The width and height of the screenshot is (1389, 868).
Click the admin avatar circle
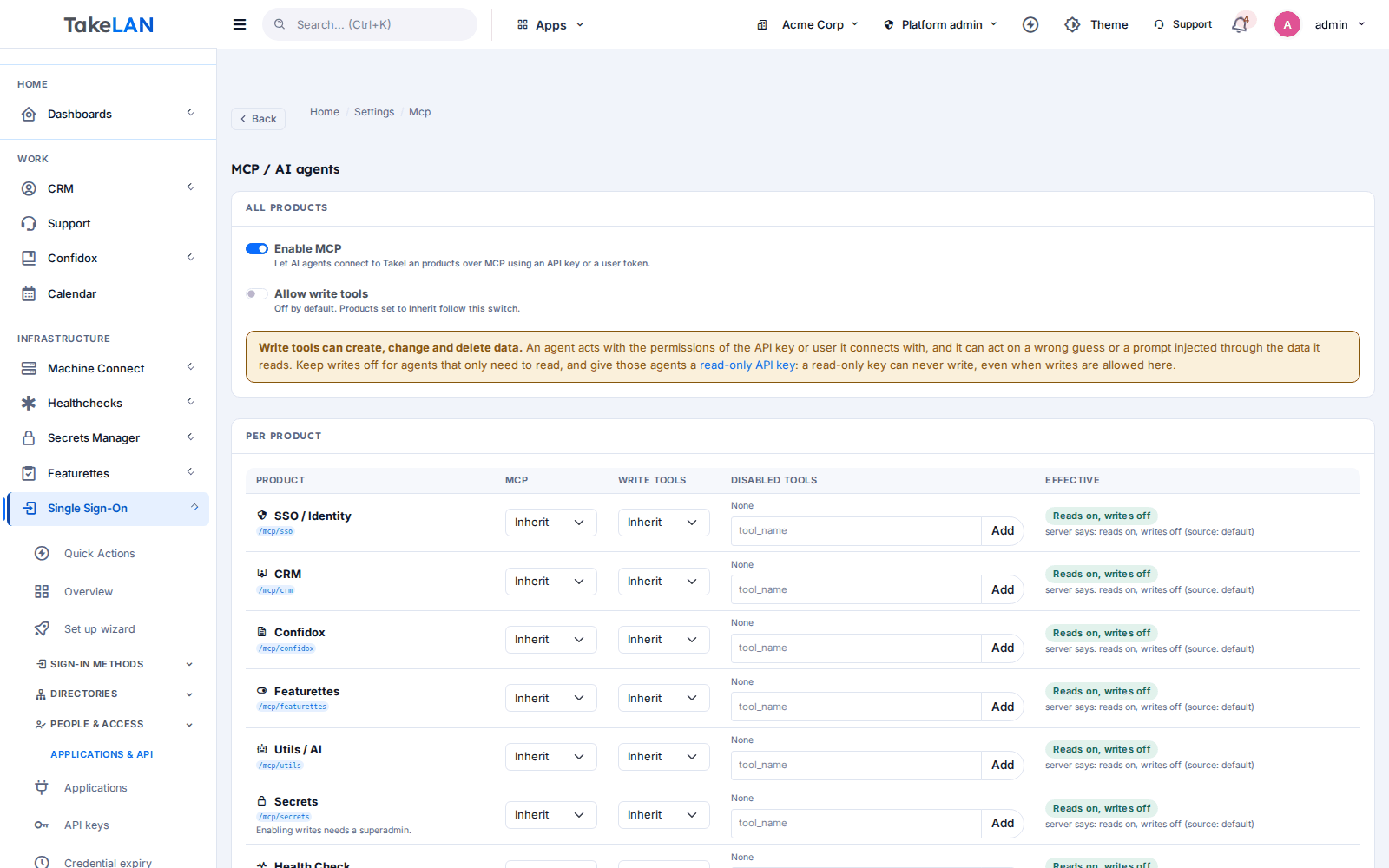coord(1287,24)
